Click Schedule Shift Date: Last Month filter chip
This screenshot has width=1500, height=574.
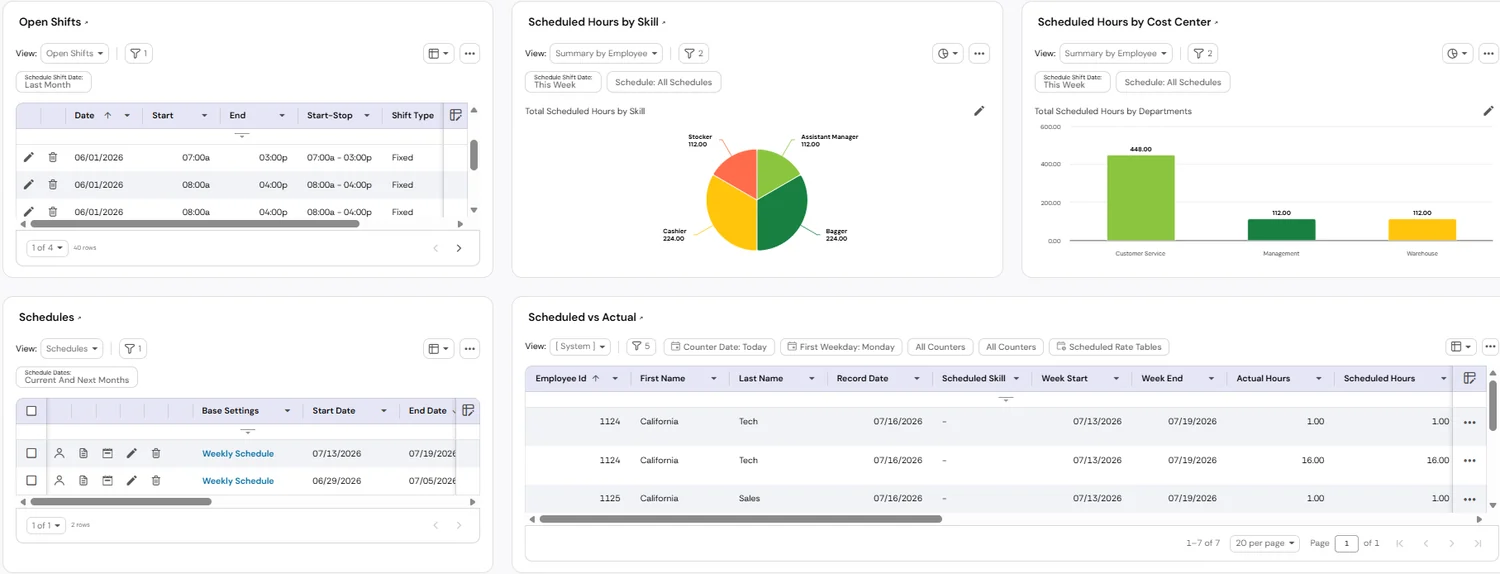tap(54, 82)
